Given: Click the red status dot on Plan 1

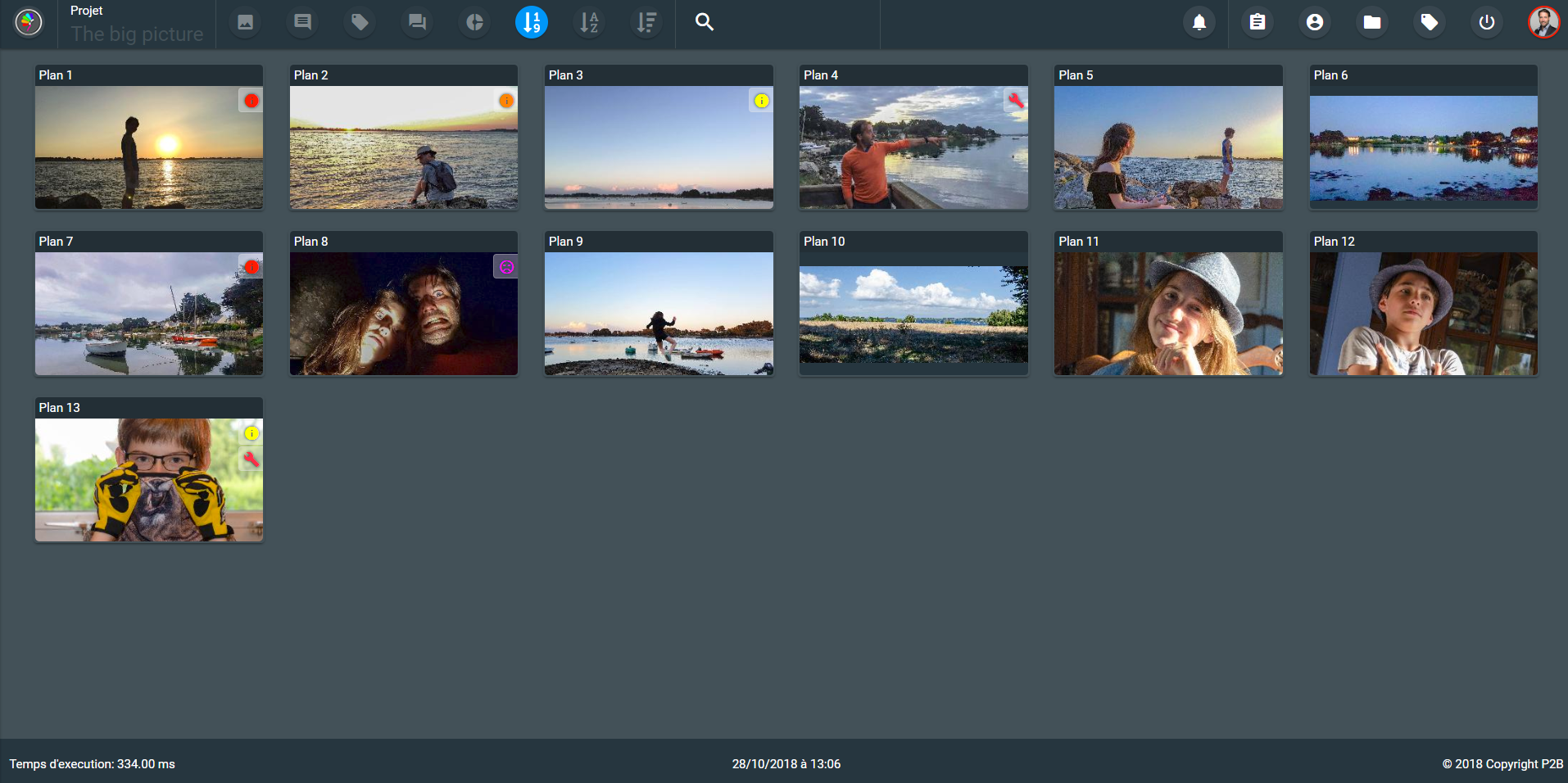Looking at the screenshot, I should [x=252, y=101].
